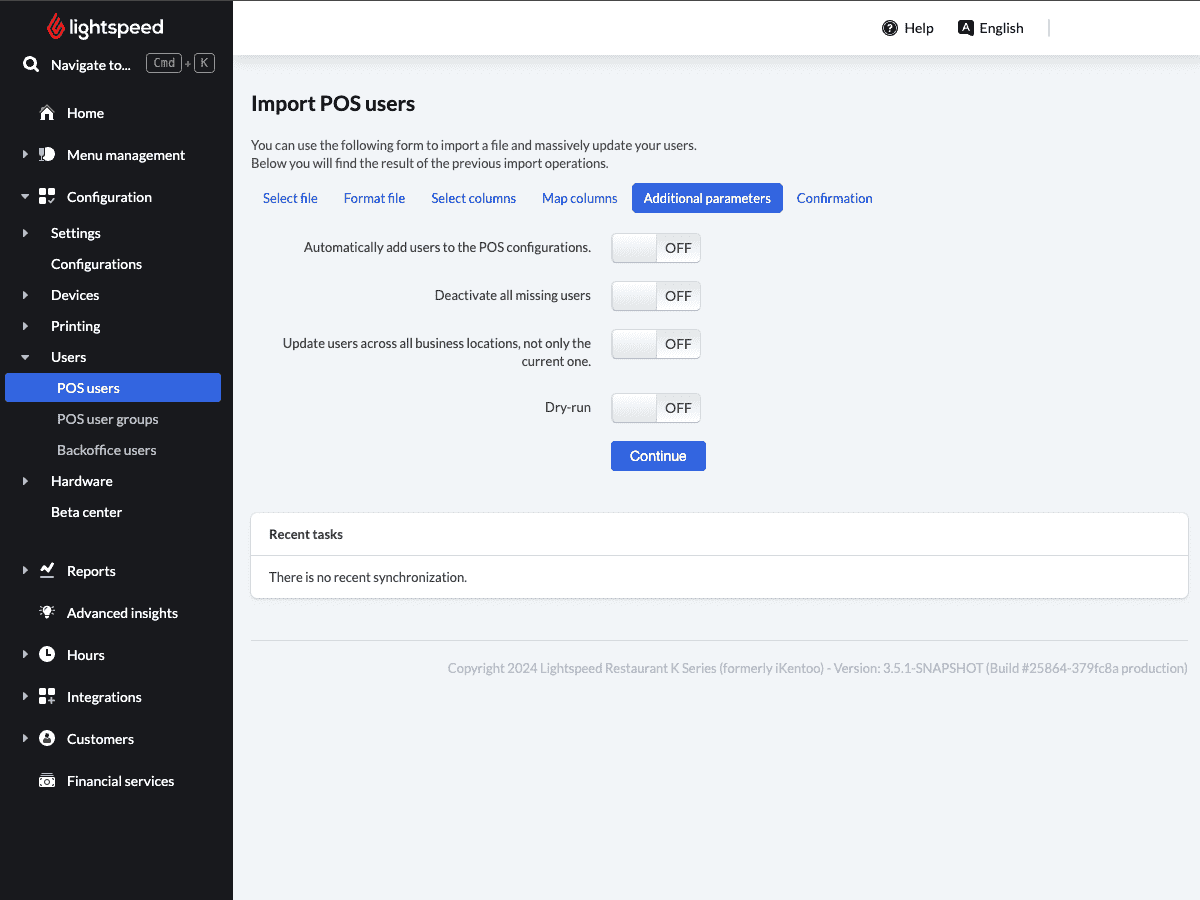Toggle automatically add users to POS configurations
Screen dimensions: 1200x900
(x=656, y=248)
